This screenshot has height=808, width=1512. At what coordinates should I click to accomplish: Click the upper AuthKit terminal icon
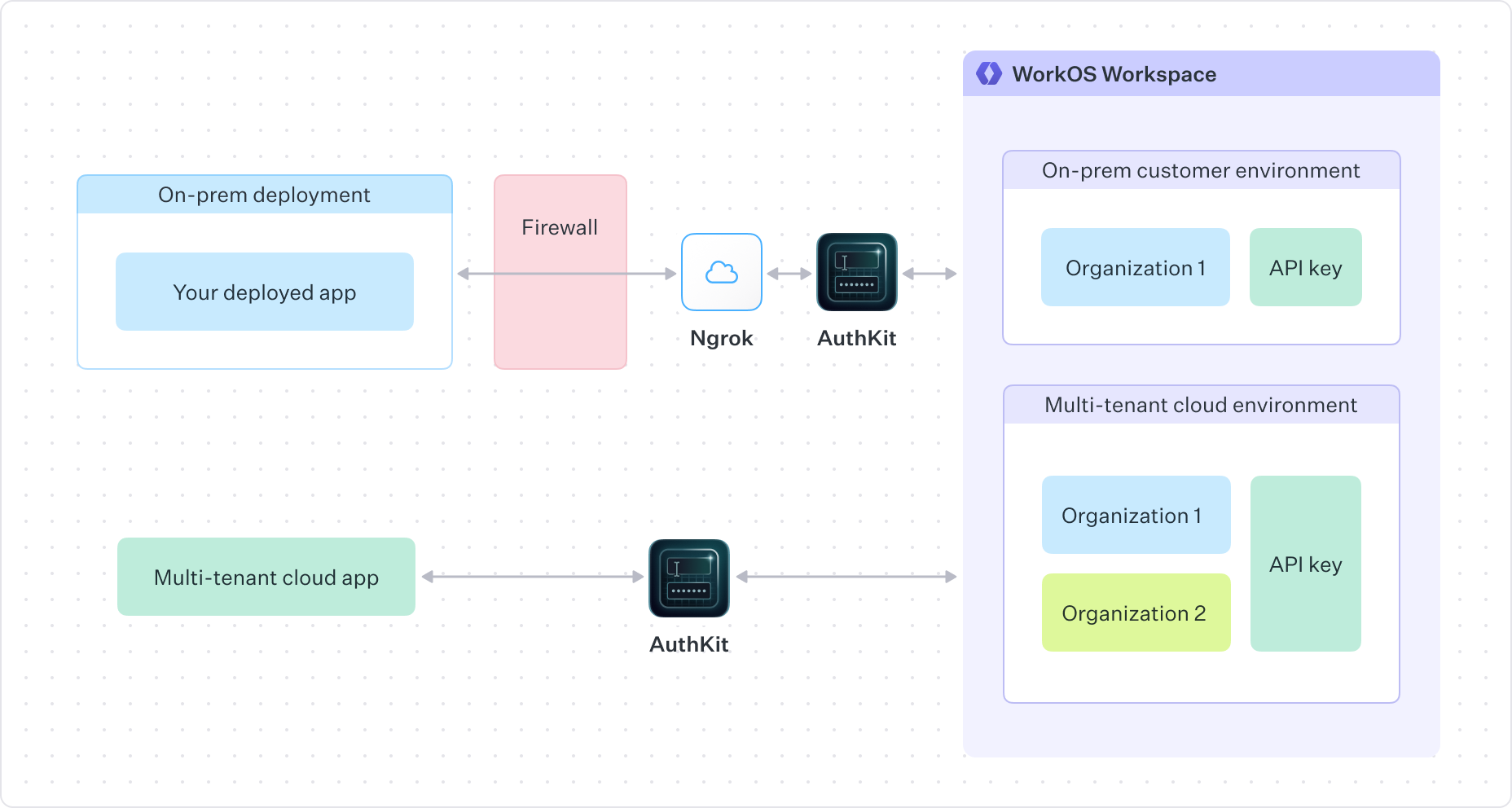(856, 274)
